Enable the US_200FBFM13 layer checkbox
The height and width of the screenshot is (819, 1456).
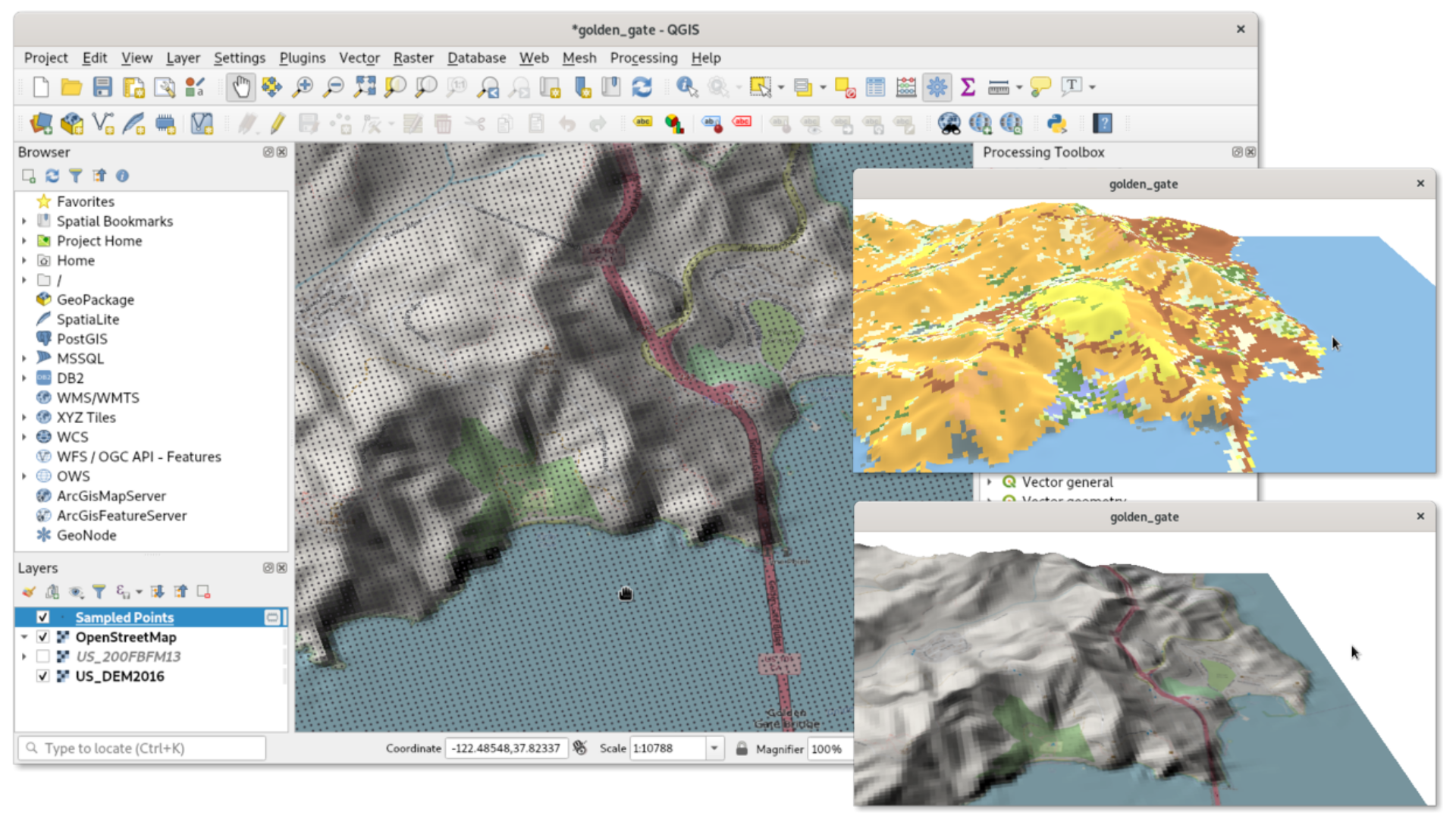[x=43, y=657]
